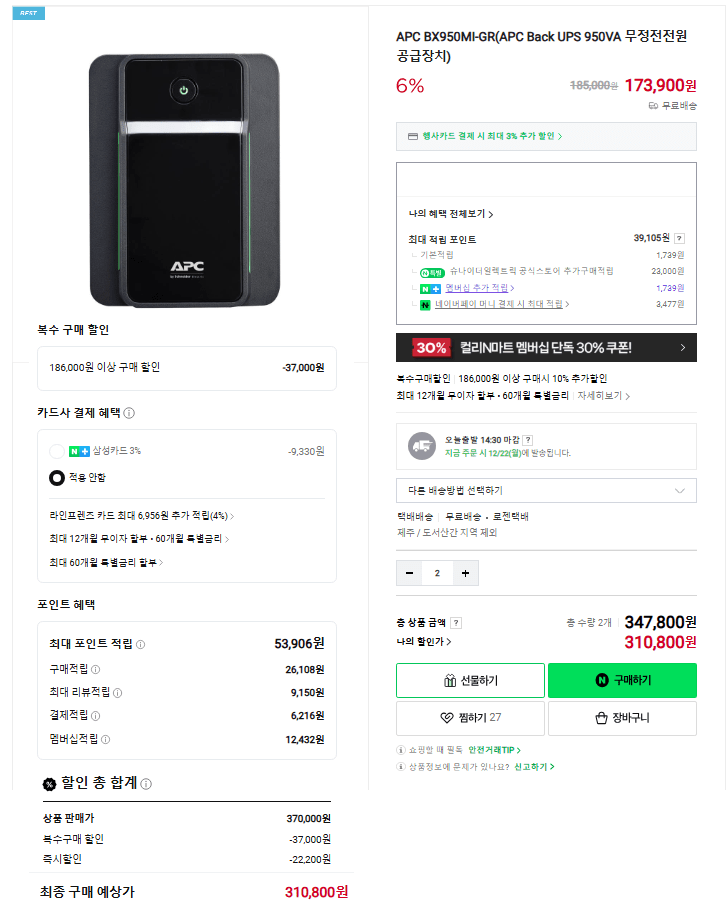The image size is (727, 918).
Task: Click the green Naver Pay N icon on 구매하기
Action: click(x=602, y=678)
